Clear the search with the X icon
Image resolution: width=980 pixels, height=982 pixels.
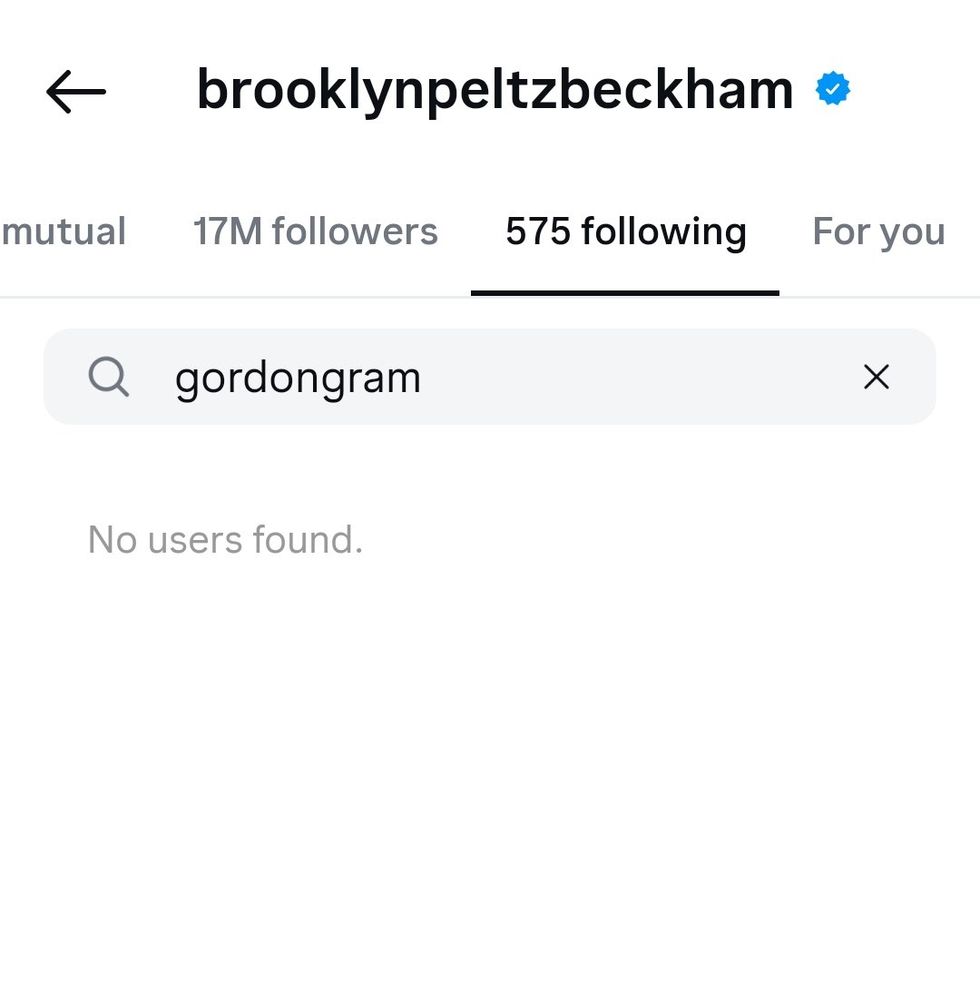[876, 377]
